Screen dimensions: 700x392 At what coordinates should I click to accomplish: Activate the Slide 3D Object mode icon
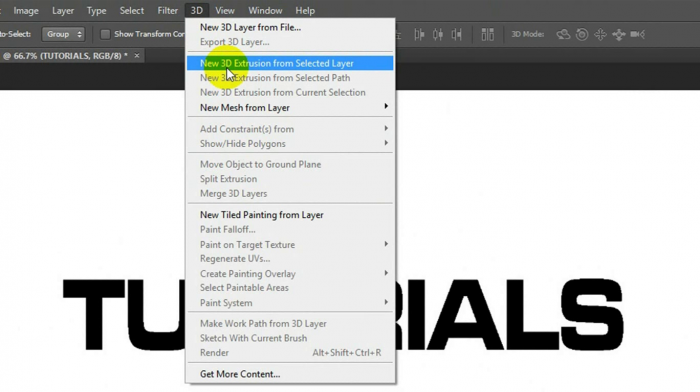click(619, 34)
